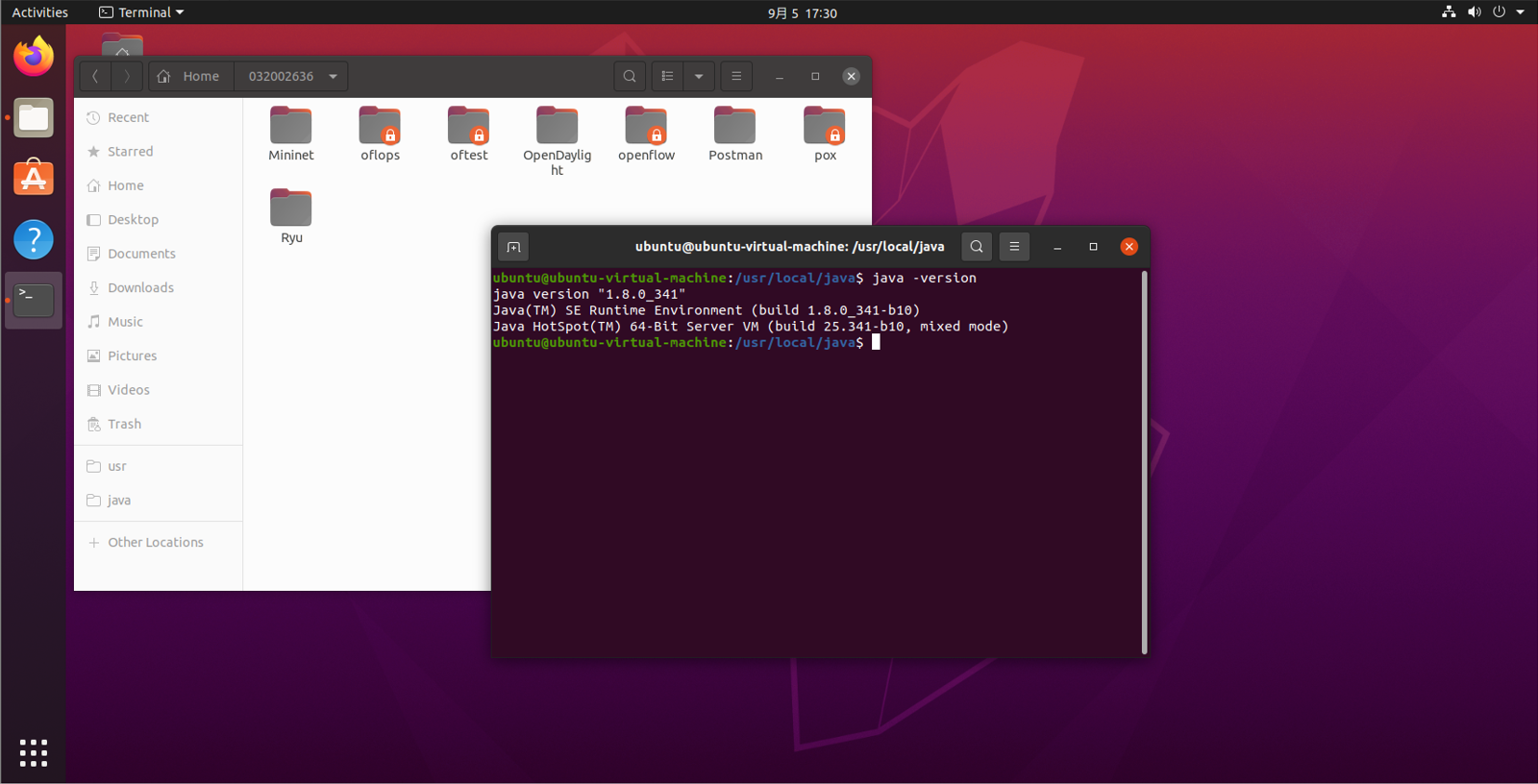
Task: Close the Files window
Action: point(851,76)
